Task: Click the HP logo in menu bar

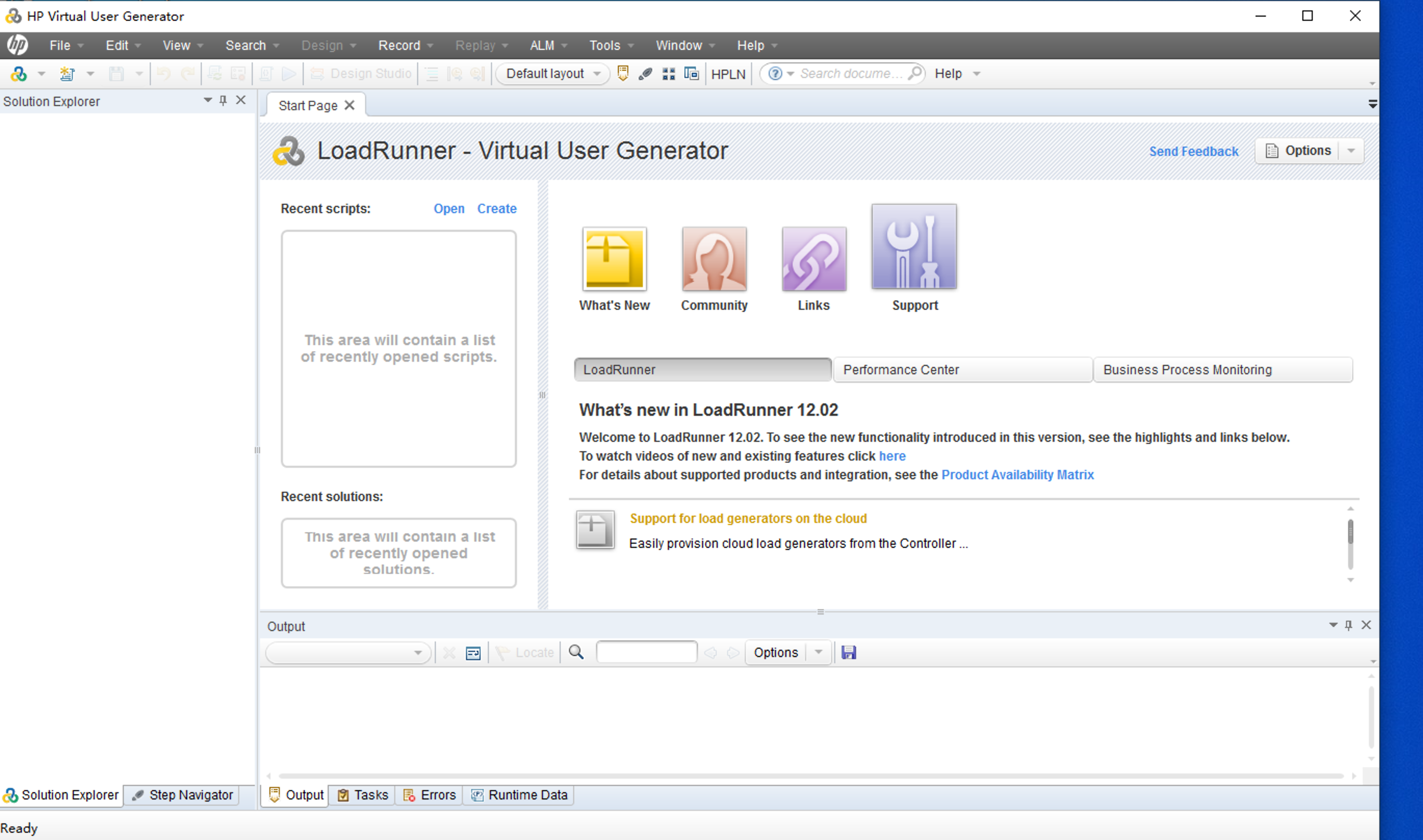Action: click(x=18, y=45)
